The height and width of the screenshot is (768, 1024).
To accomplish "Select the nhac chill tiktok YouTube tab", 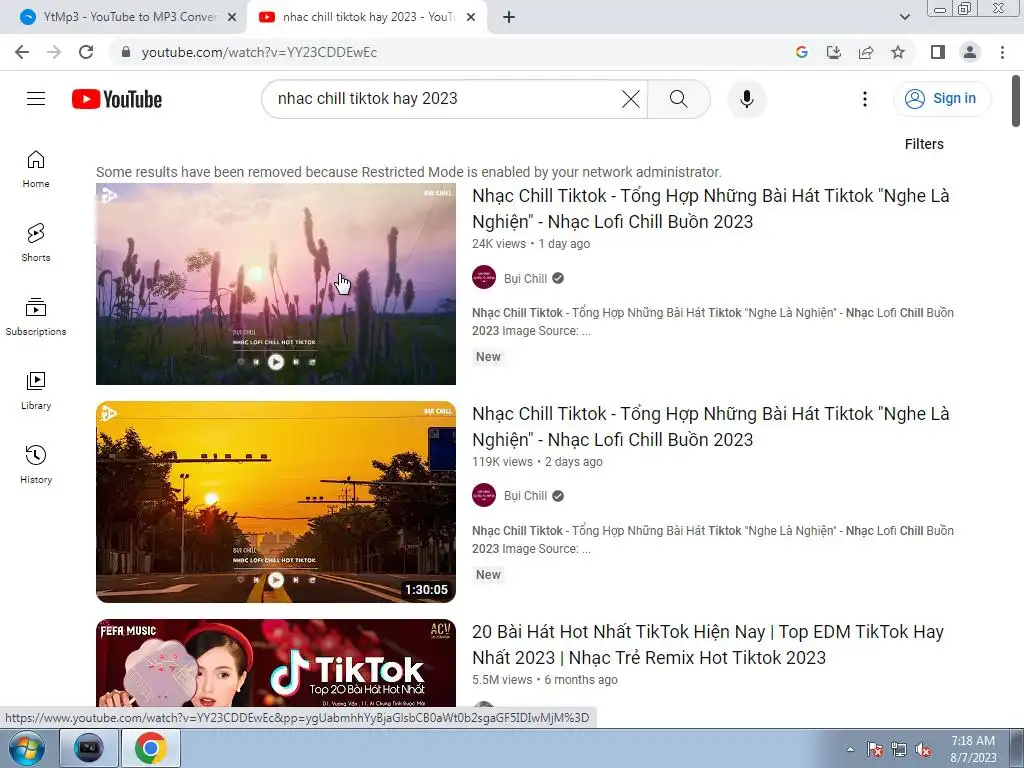I will [367, 17].
